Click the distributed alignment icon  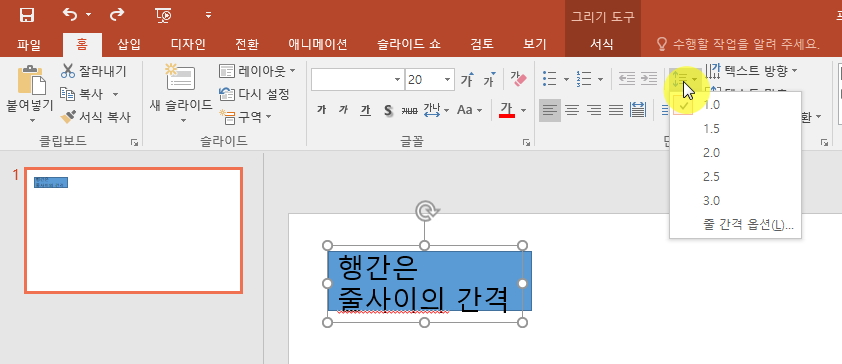point(637,111)
